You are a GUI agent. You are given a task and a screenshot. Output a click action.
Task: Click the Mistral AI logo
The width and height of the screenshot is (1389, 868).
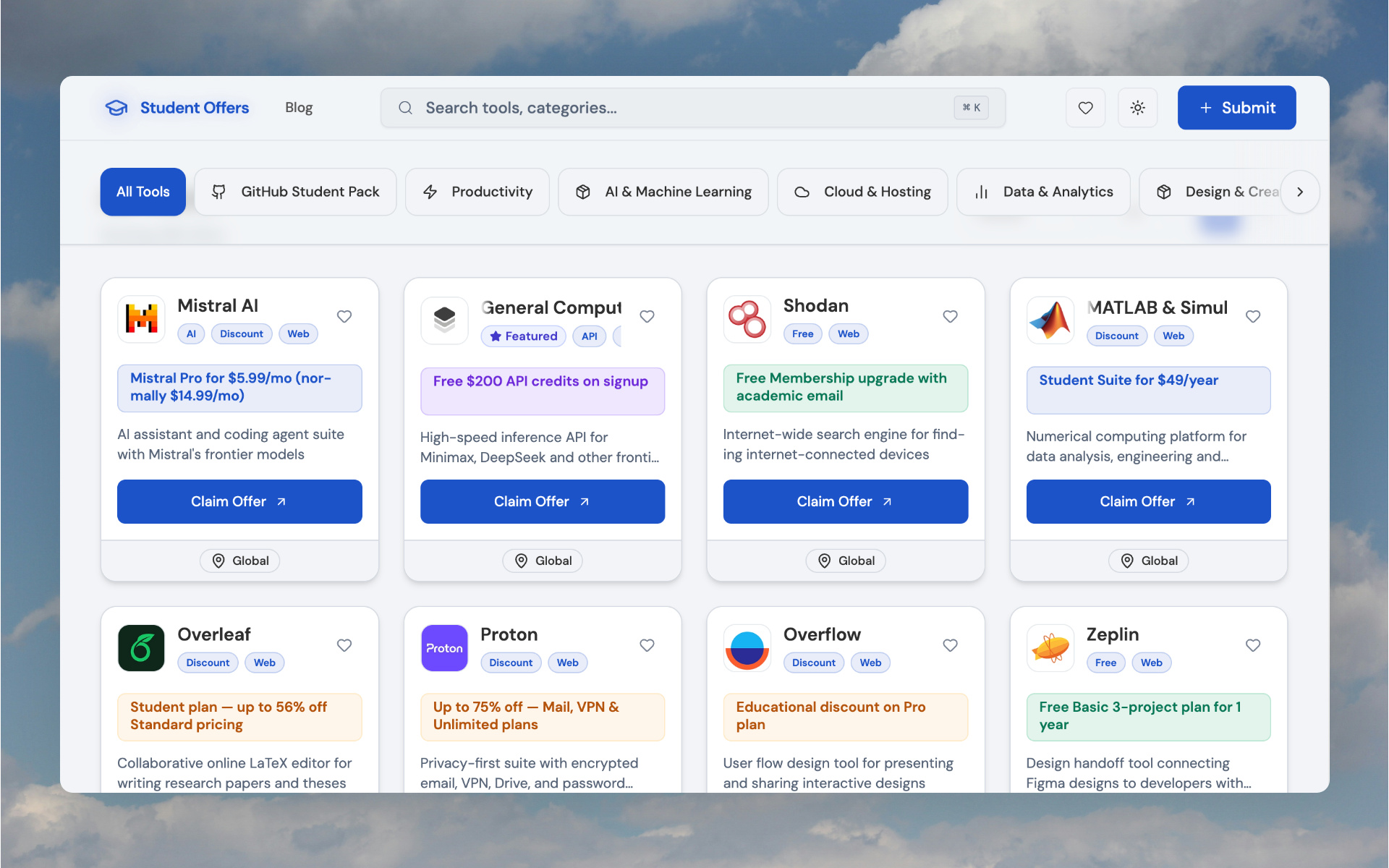(141, 319)
